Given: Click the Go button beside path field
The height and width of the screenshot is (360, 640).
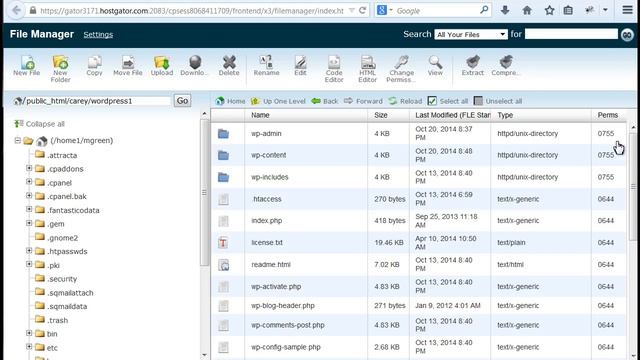Looking at the screenshot, I should click(x=182, y=100).
